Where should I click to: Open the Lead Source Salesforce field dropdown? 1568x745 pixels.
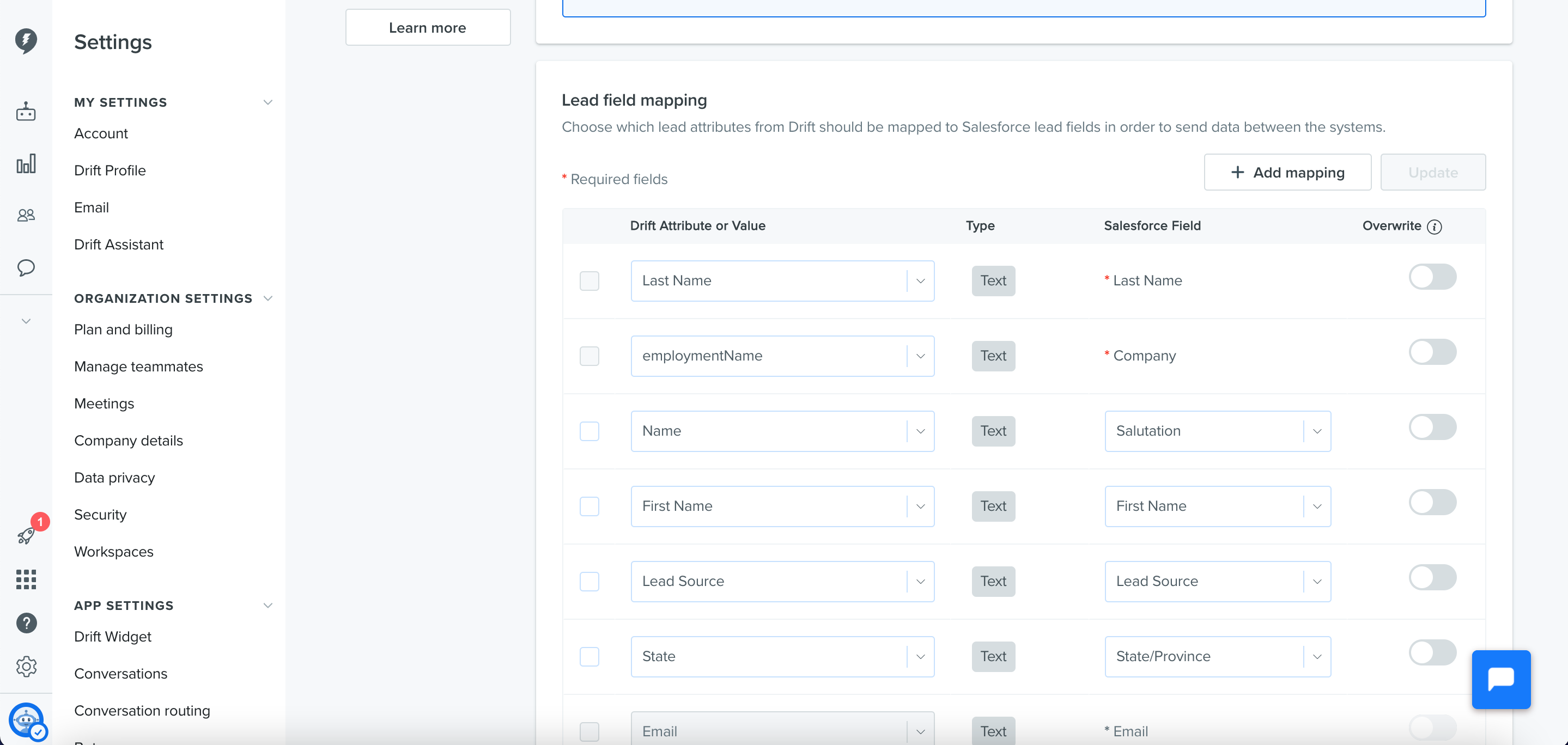coord(1217,581)
